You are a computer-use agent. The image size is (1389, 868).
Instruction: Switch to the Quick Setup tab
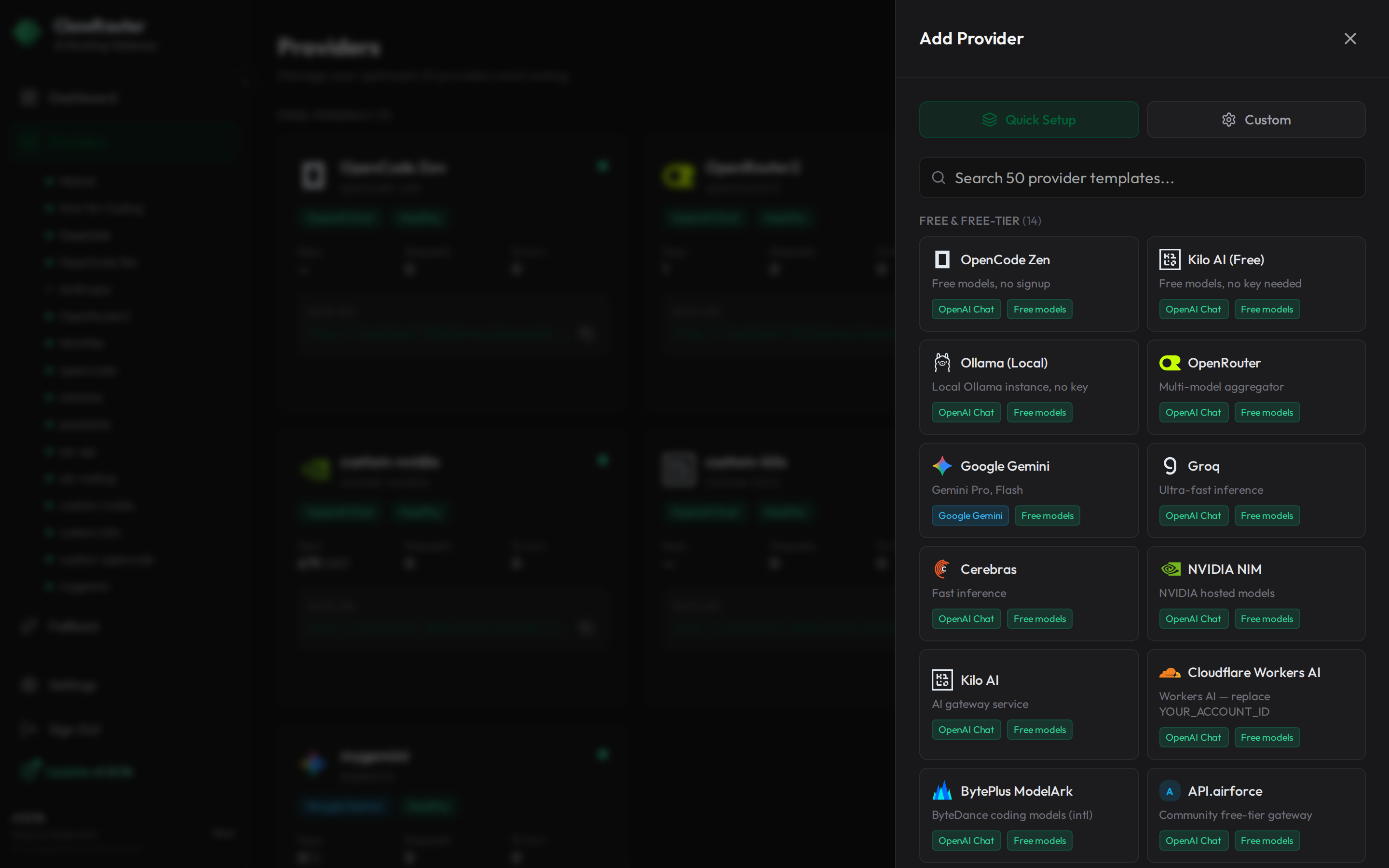1029,120
